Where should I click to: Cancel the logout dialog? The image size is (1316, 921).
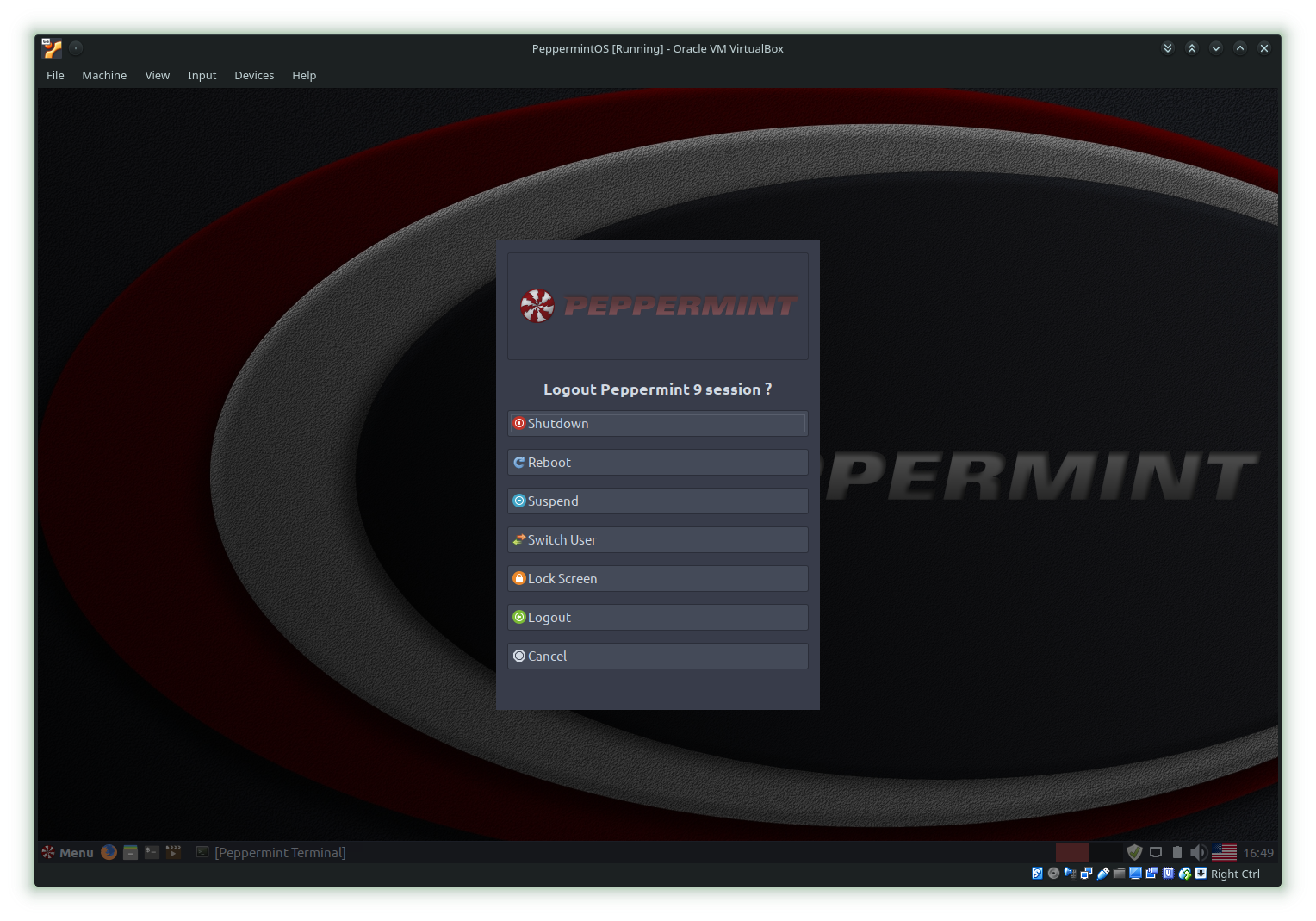657,657
